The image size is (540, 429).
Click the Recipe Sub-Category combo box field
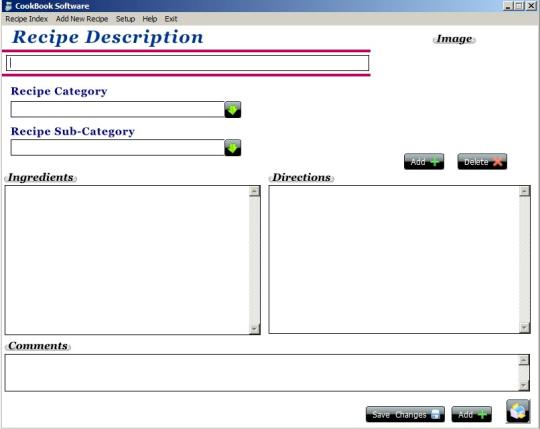[x=117, y=148]
